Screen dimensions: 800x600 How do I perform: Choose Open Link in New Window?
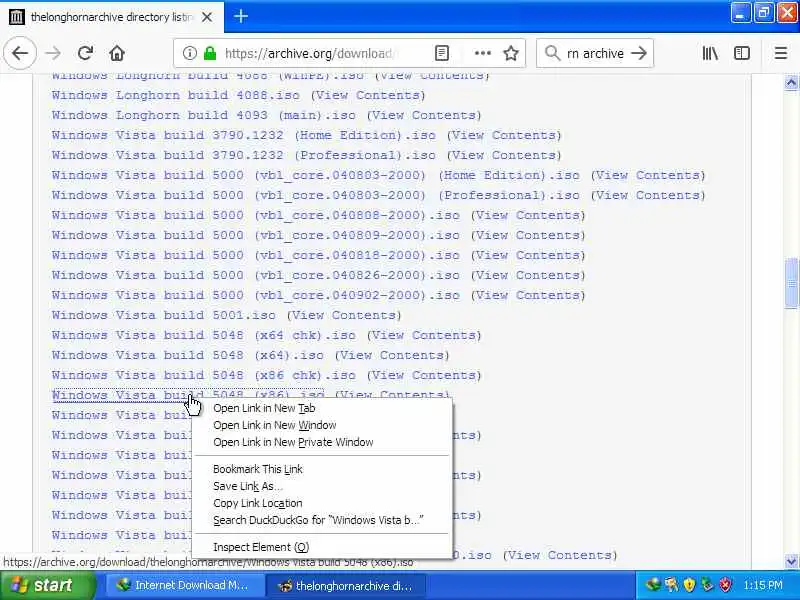tap(274, 425)
